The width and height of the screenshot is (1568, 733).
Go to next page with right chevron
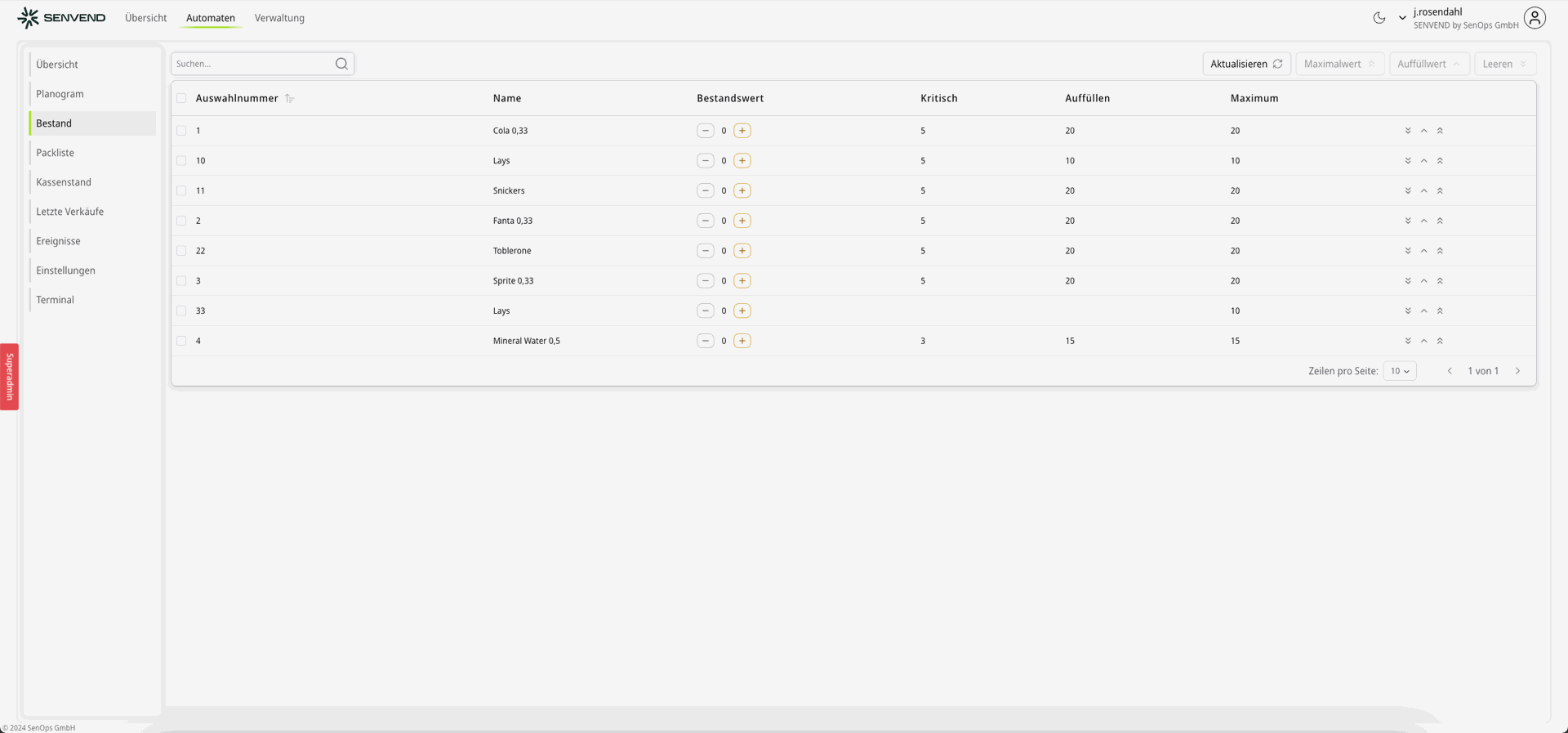click(x=1517, y=371)
